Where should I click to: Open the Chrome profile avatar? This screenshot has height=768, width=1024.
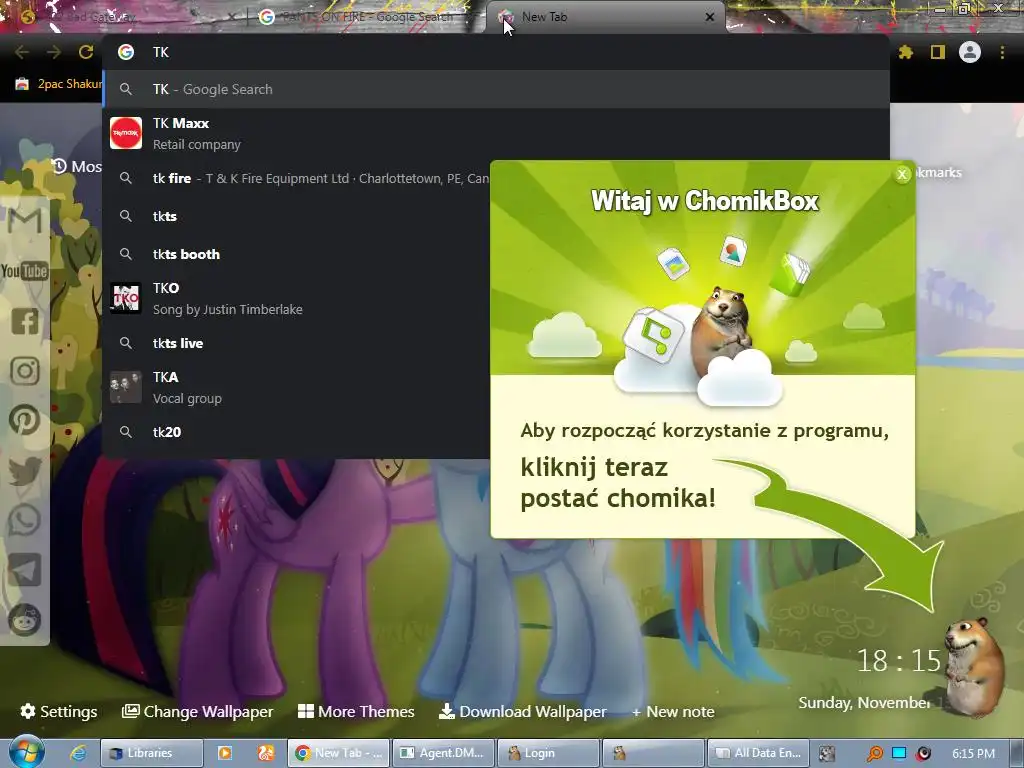point(970,52)
